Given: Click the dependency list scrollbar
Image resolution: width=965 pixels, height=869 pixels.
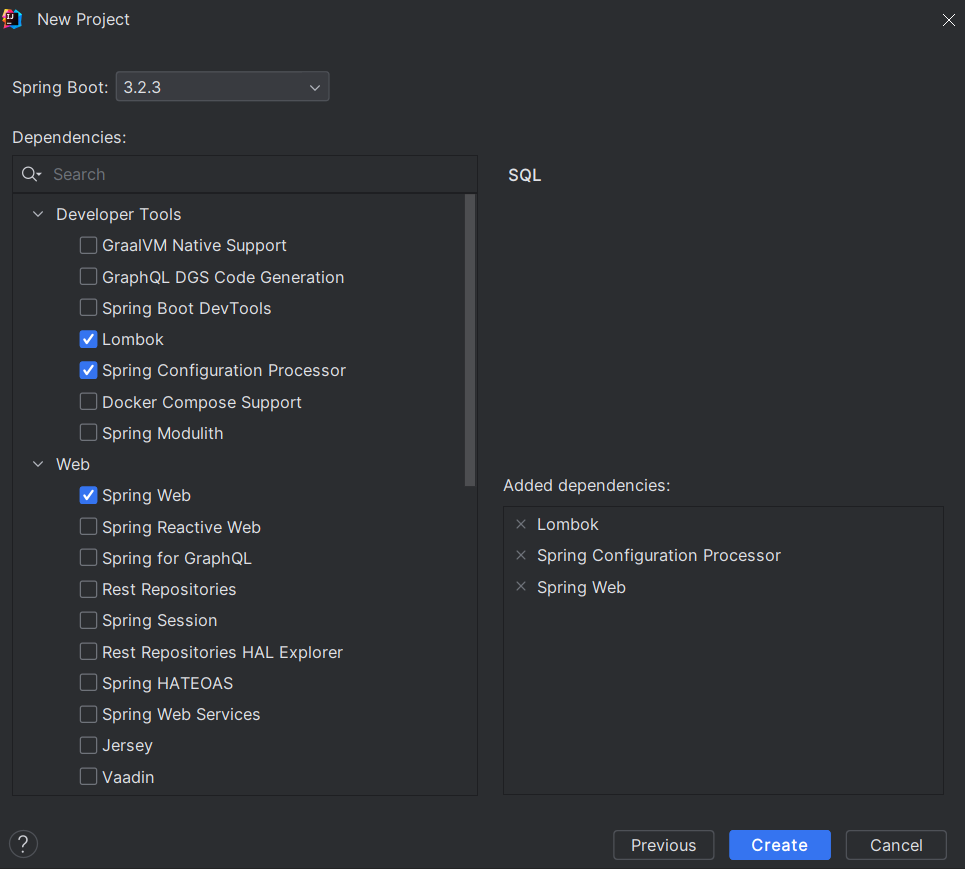Looking at the screenshot, I should click(x=470, y=340).
